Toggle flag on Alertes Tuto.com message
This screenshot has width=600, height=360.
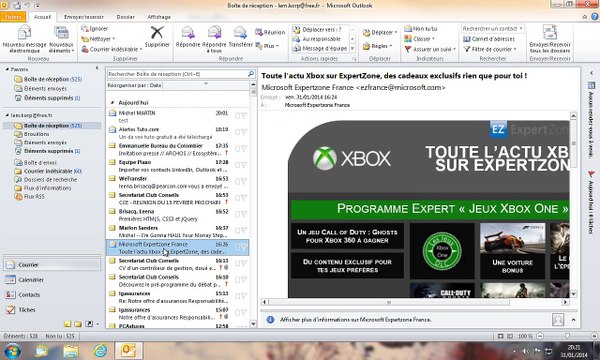tap(244, 132)
